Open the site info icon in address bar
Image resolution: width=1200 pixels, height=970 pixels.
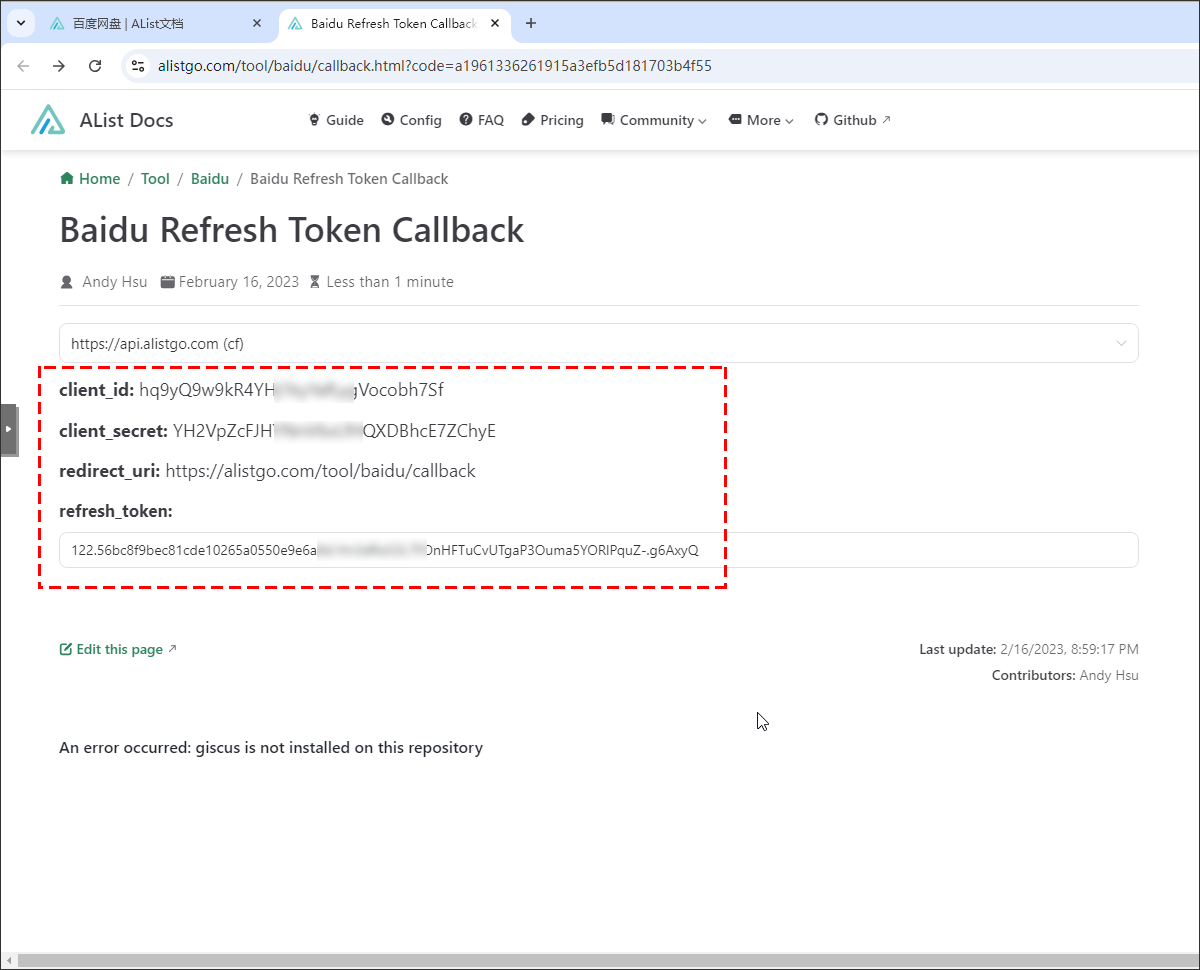[x=138, y=66]
